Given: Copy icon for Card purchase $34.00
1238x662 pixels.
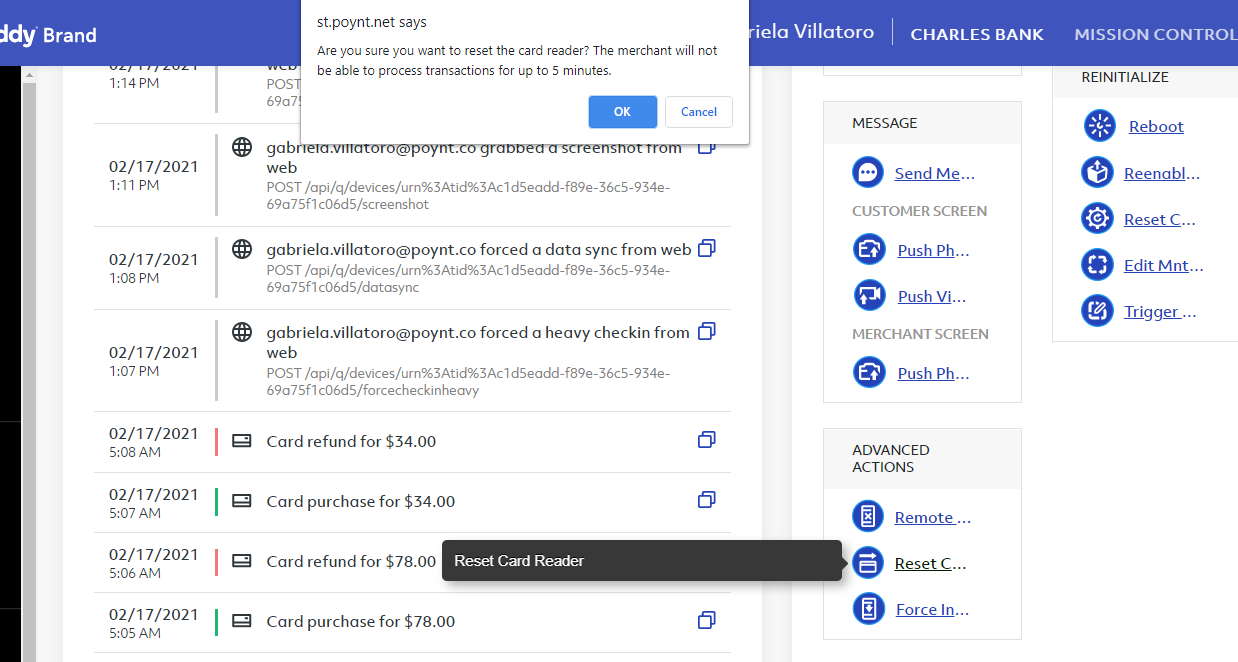Looking at the screenshot, I should click(x=706, y=500).
